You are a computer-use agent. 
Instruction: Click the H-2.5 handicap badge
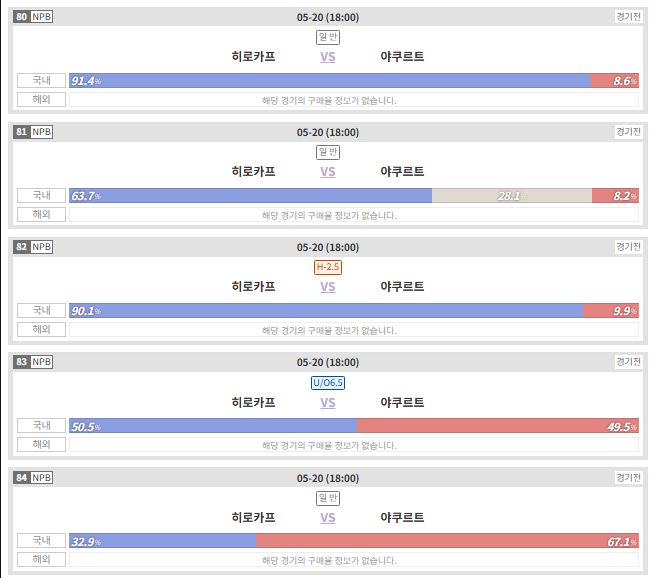click(328, 267)
